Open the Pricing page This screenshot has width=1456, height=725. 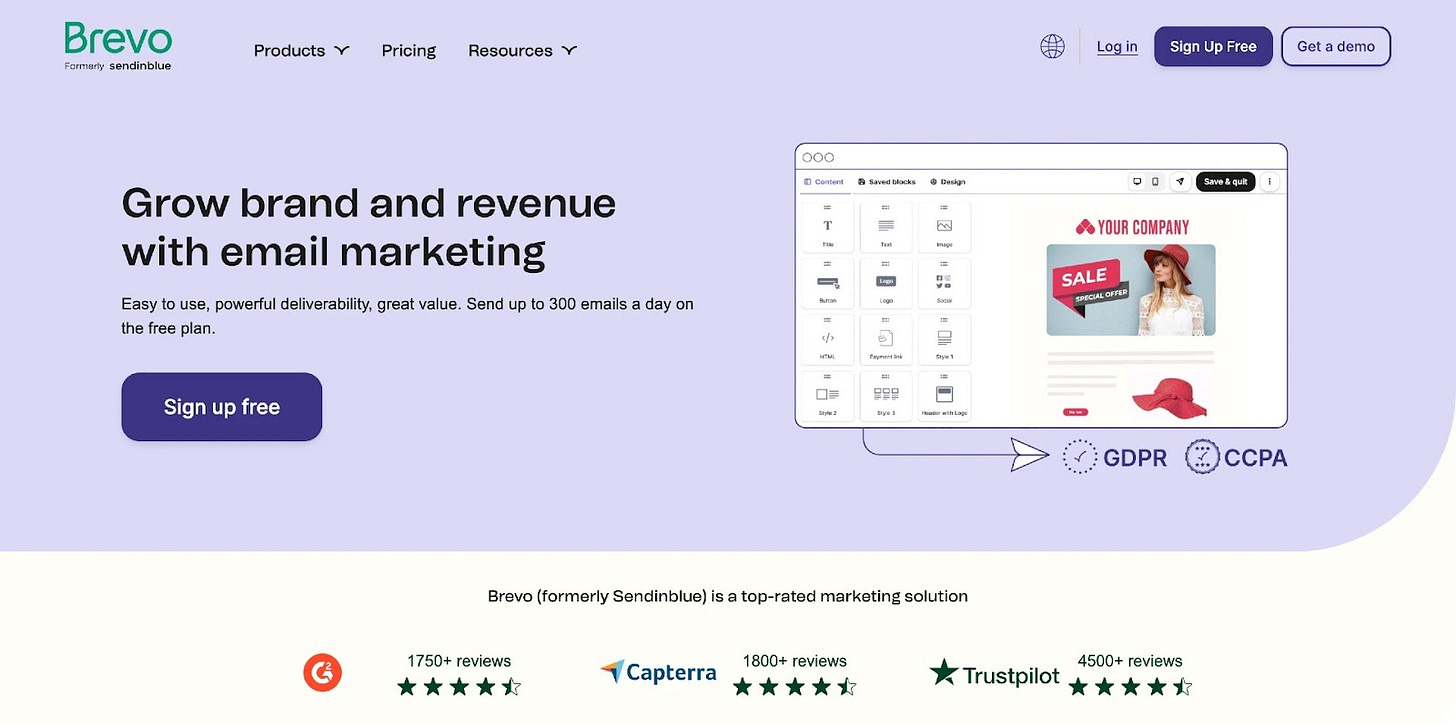click(x=409, y=50)
